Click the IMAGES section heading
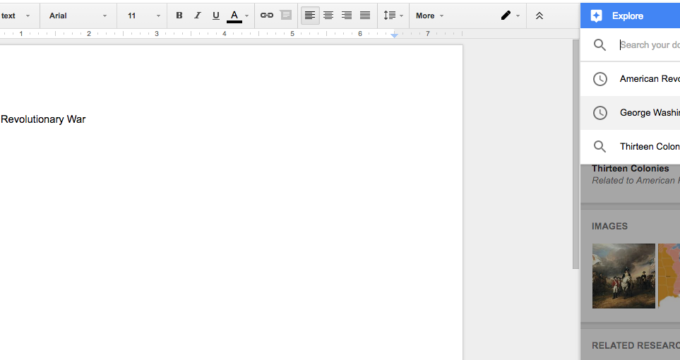This screenshot has width=680, height=360. (609, 226)
